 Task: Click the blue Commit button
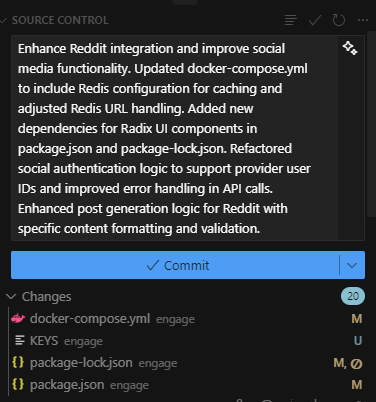tap(175, 265)
